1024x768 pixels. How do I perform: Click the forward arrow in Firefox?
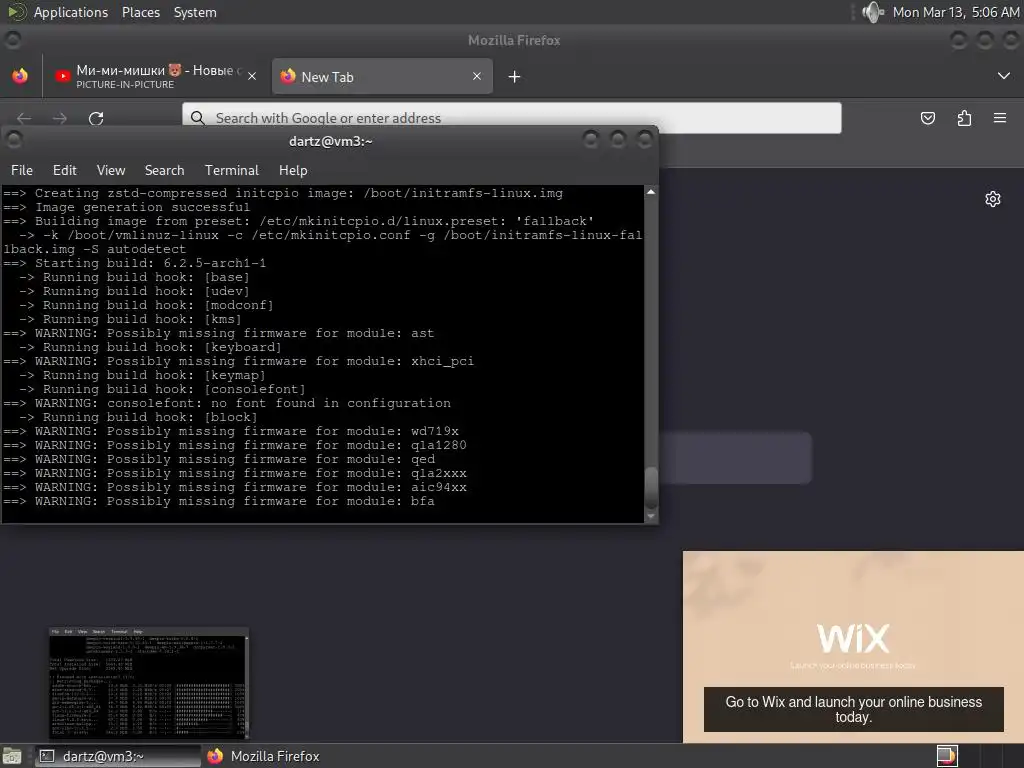[59, 118]
